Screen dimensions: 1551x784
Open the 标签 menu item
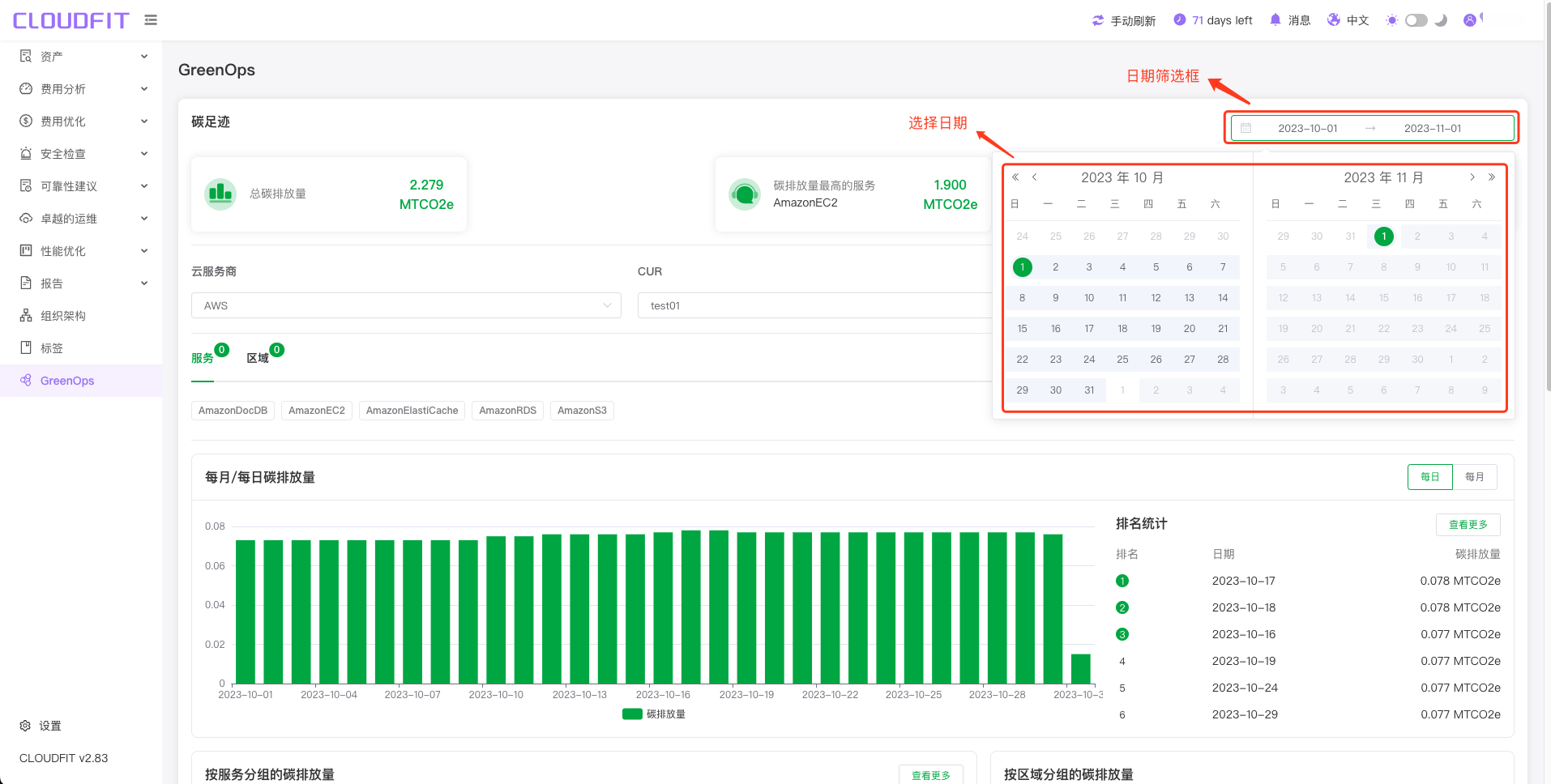81,348
